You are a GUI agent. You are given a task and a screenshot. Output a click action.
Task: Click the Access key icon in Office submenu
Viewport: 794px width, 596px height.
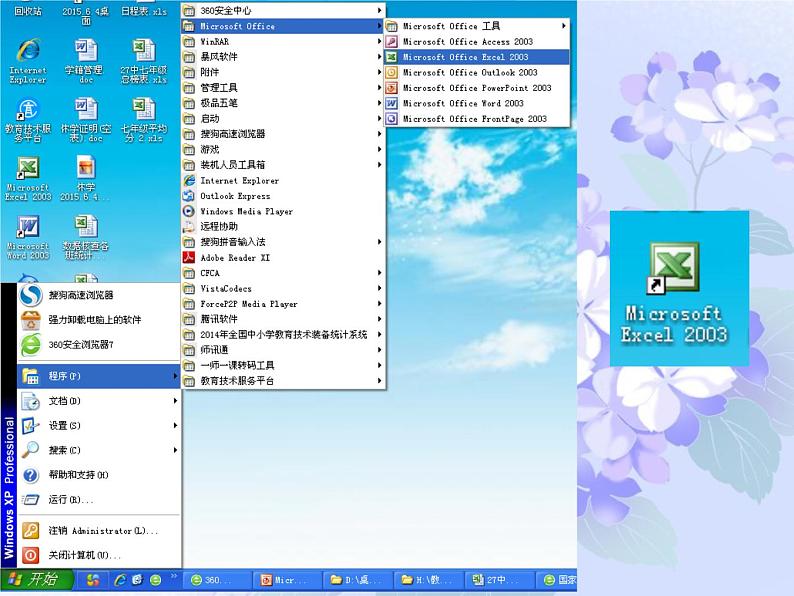[391, 42]
